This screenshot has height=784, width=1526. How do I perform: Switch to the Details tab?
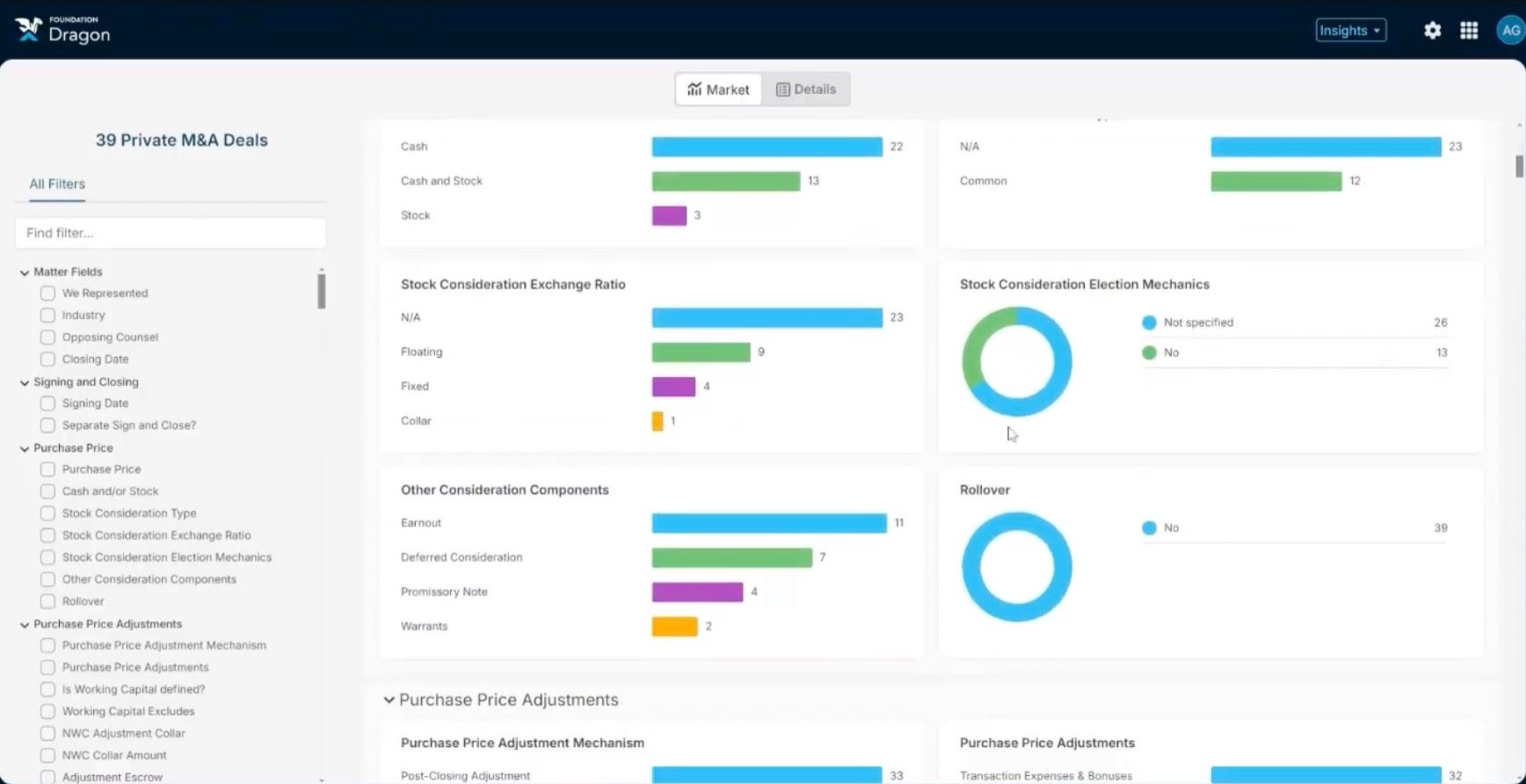click(x=805, y=89)
